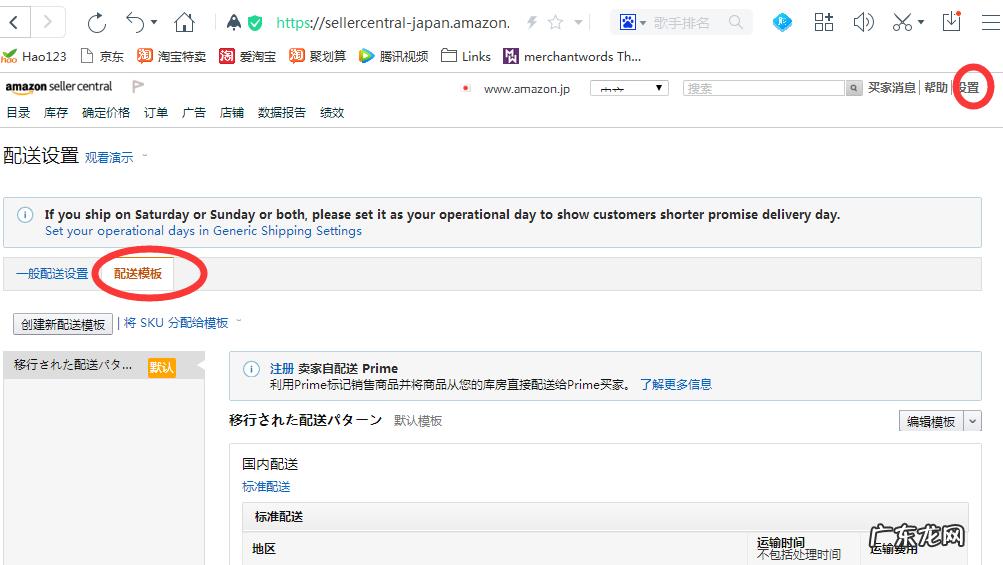Viewport: 1003px width, 565px height.
Task: Click the scissors screenshot tool icon
Action: (x=902, y=22)
